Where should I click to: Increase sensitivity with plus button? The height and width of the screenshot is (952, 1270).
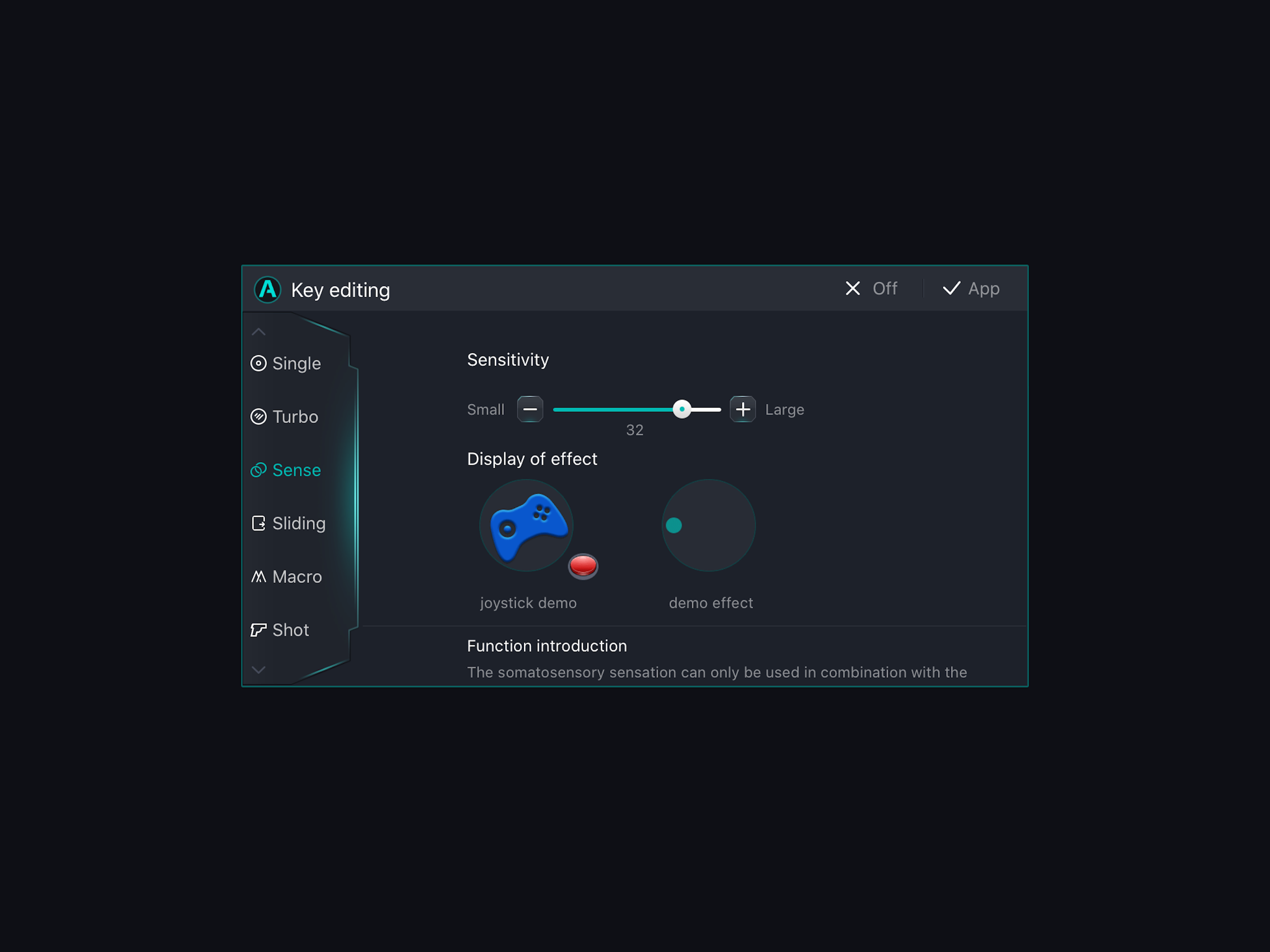point(742,410)
